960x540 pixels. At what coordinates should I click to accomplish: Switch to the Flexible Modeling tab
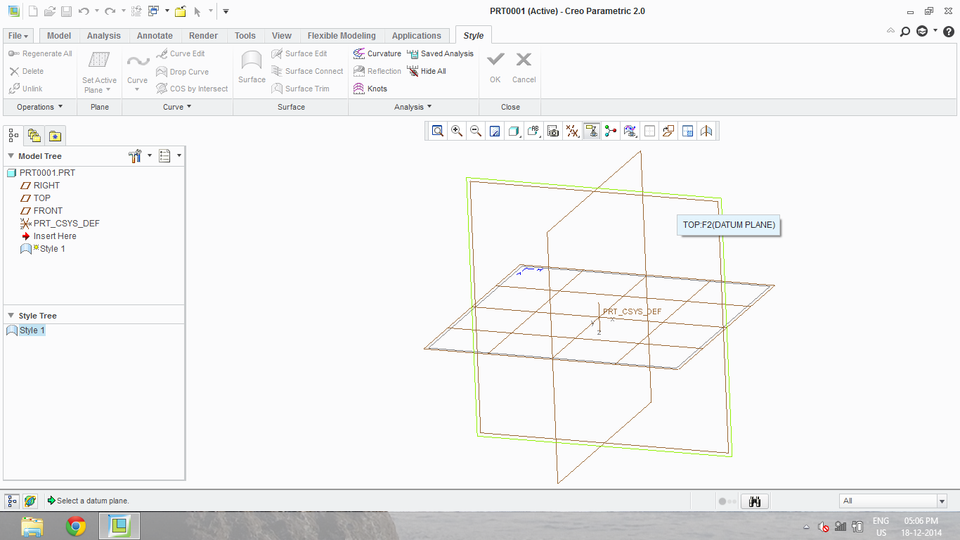tap(341, 36)
